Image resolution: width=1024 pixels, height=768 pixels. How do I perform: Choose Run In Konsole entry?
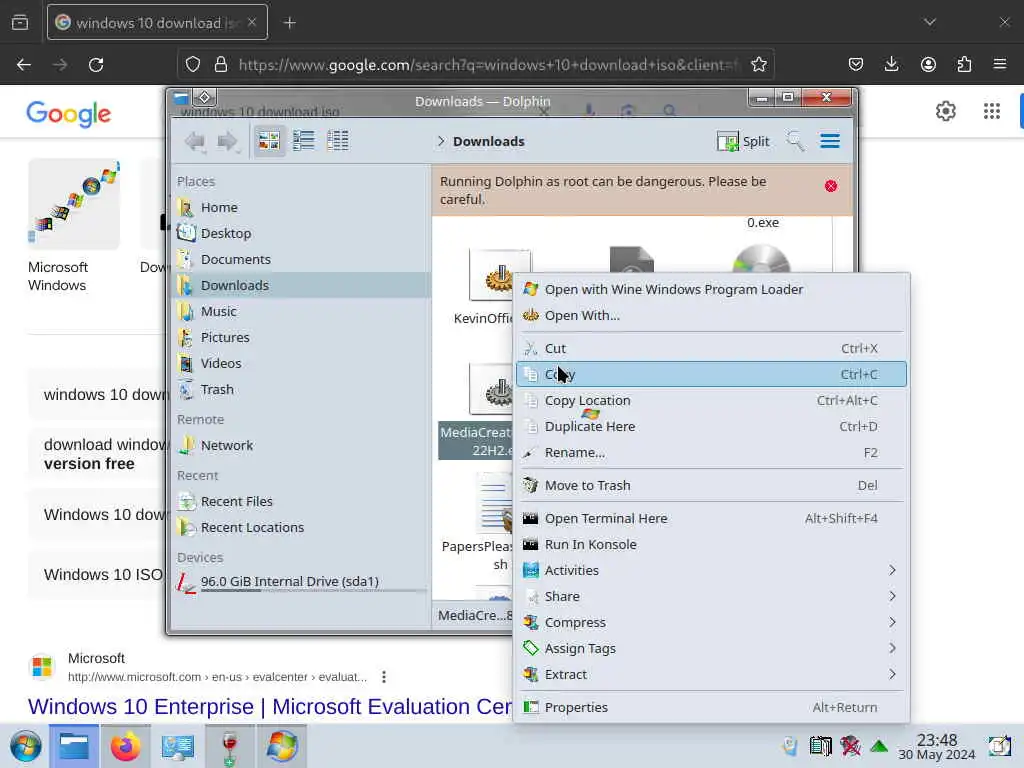pos(711,545)
